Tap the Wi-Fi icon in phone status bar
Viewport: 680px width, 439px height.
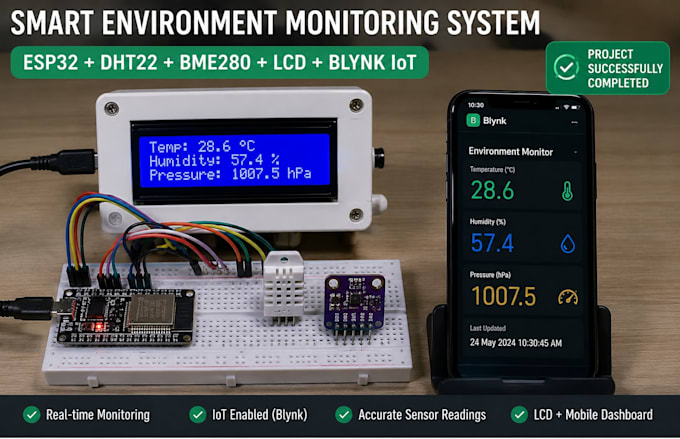pos(566,107)
